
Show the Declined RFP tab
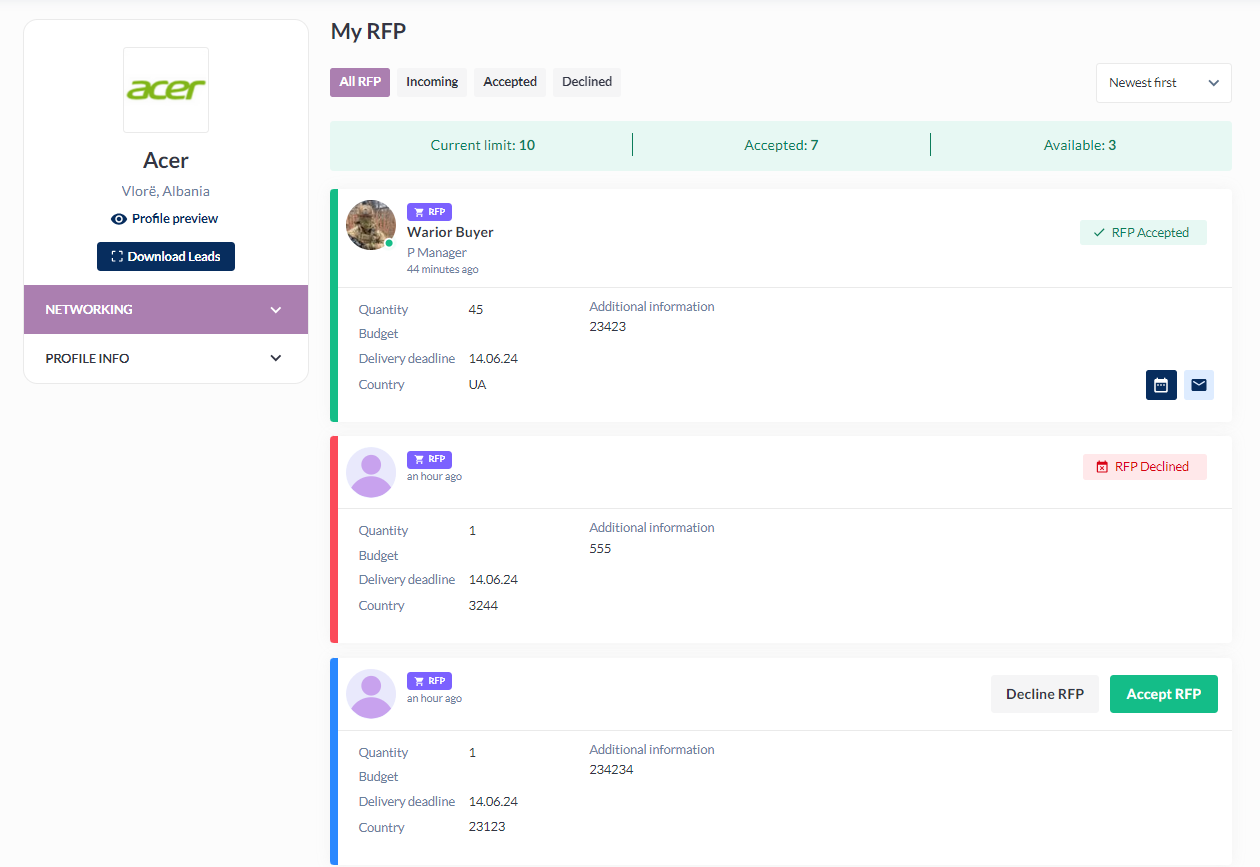pos(587,82)
